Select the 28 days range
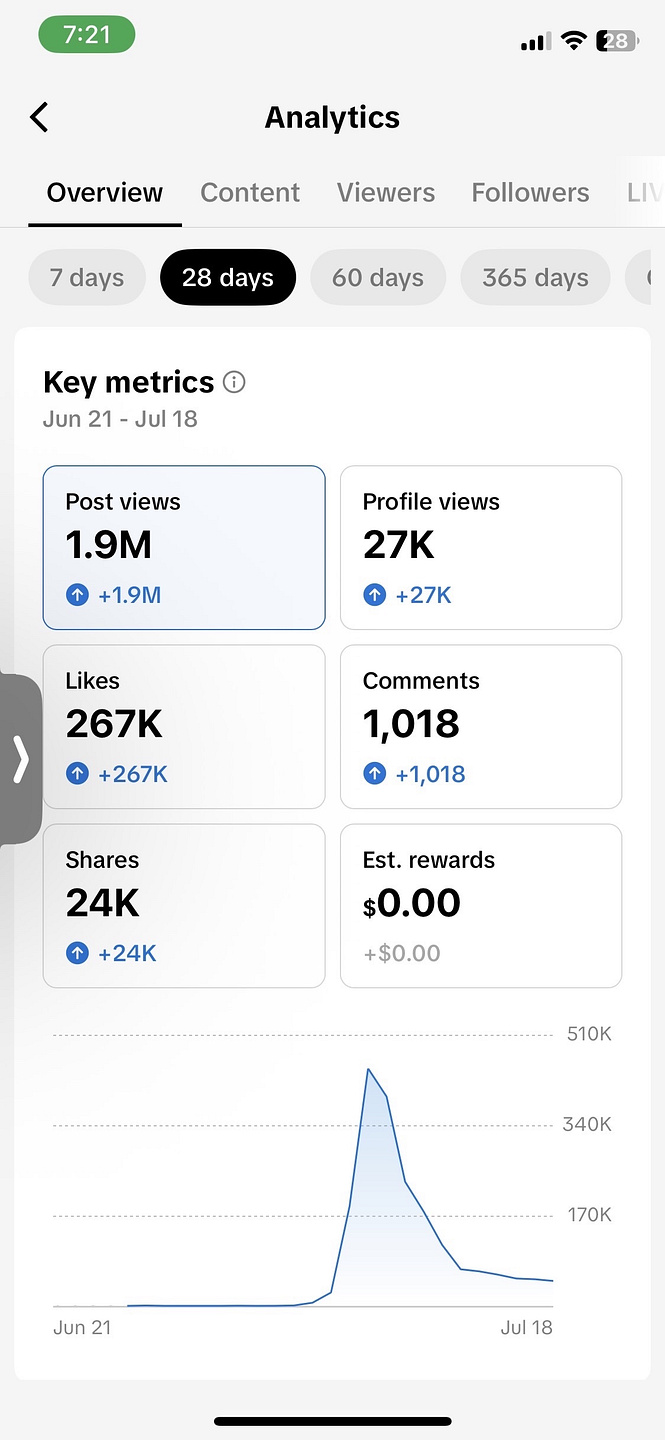Image resolution: width=665 pixels, height=1440 pixels. [x=228, y=277]
